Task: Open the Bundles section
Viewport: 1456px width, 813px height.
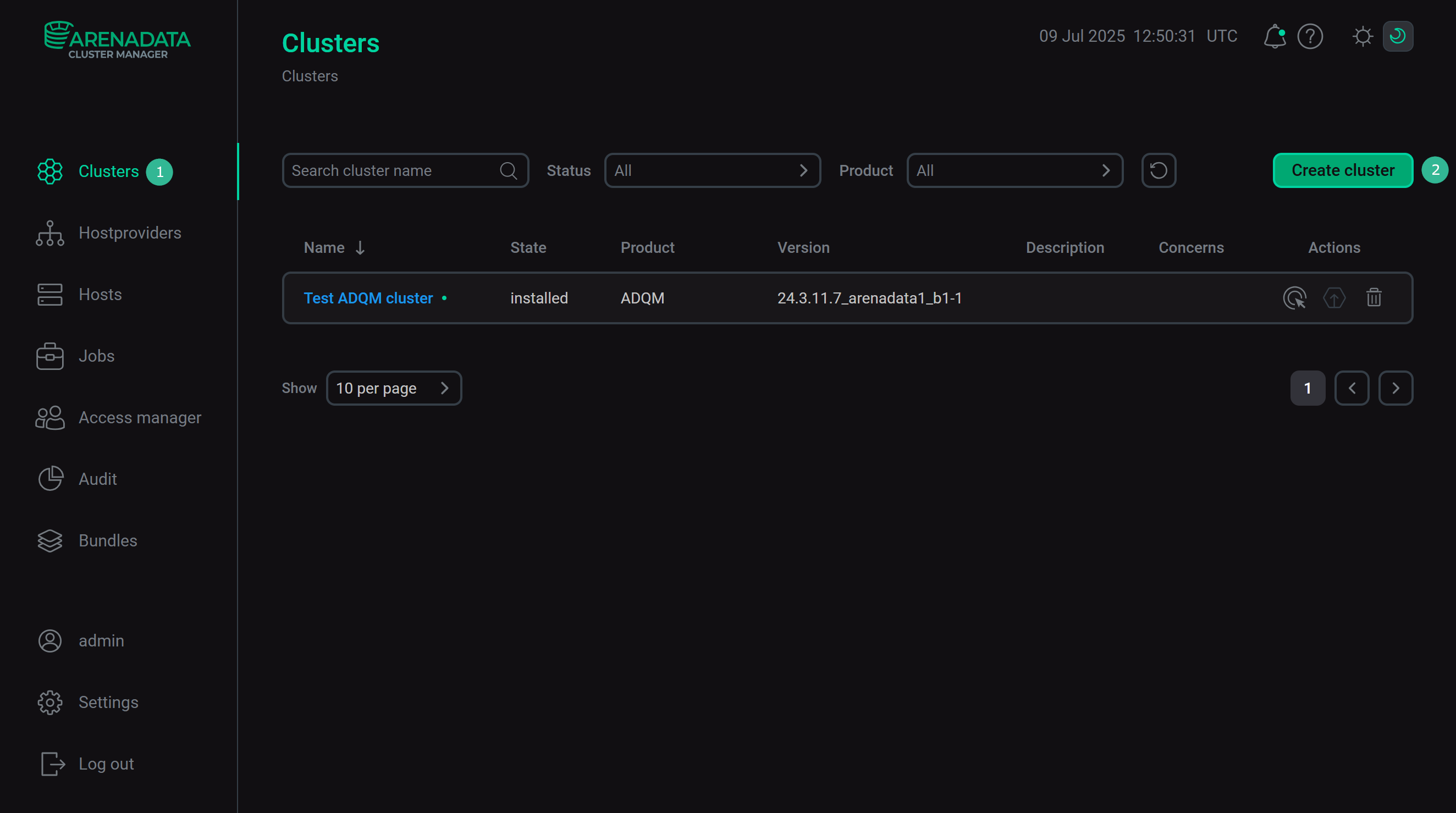Action: [107, 540]
